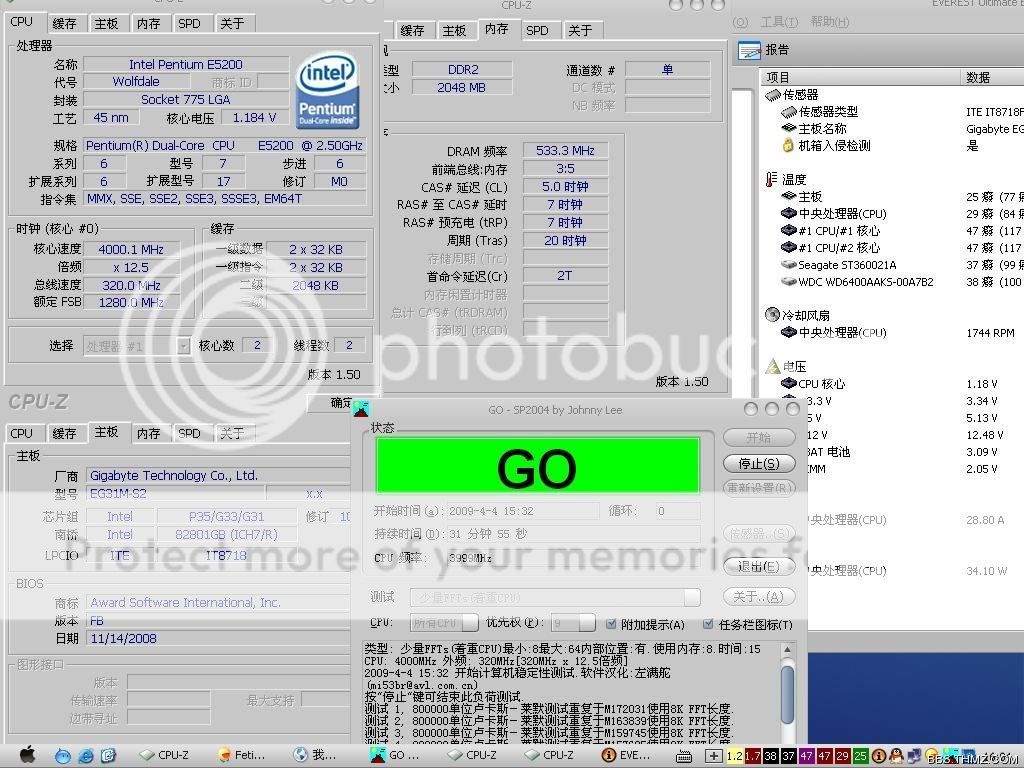Select the 1744 RPM fan value
The height and width of the screenshot is (768, 1024).
(990, 333)
